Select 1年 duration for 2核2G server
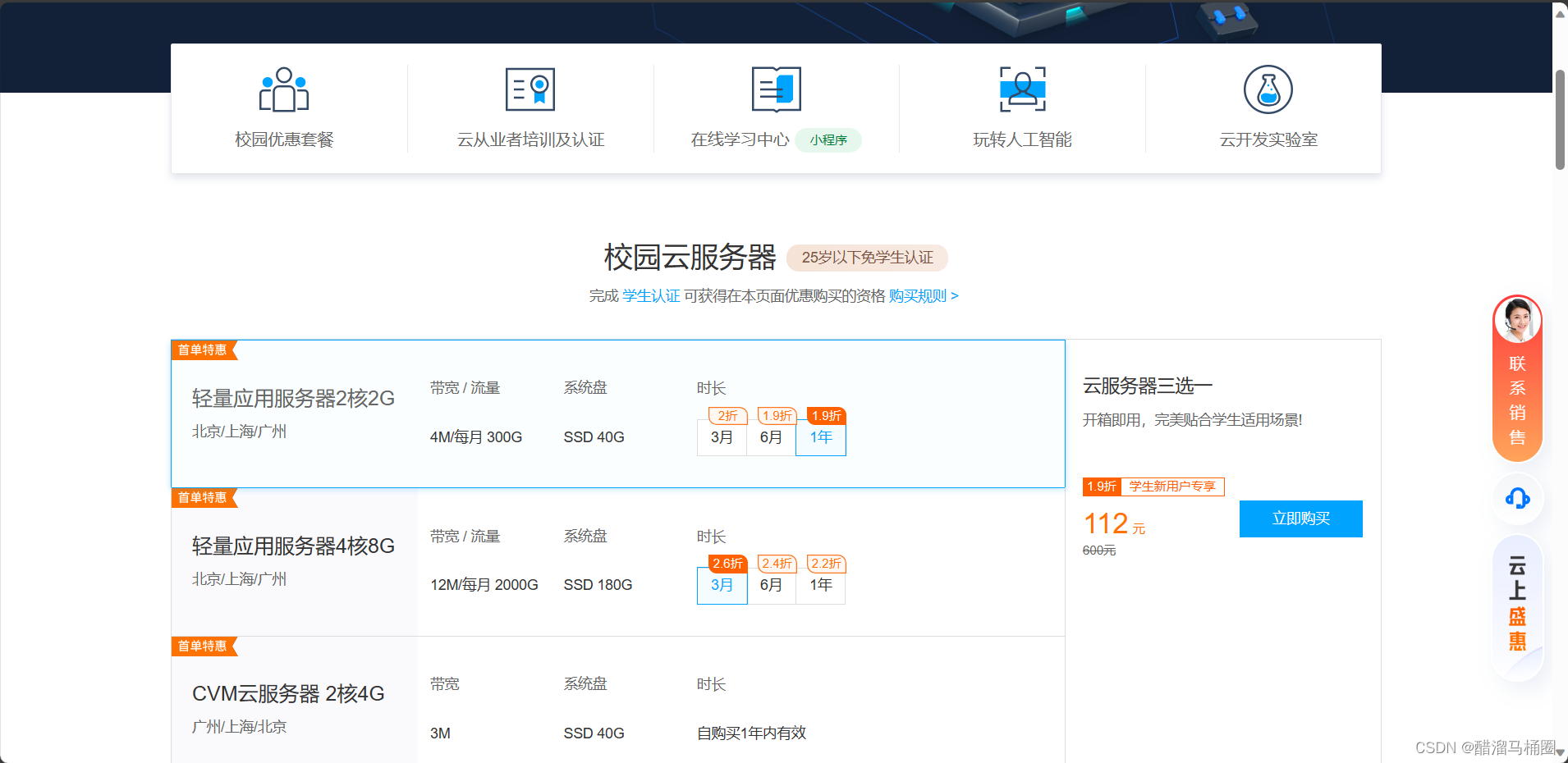 pos(821,437)
